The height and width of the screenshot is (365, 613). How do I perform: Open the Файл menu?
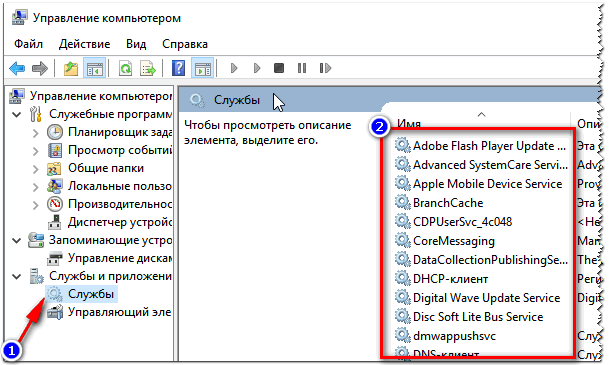29,44
